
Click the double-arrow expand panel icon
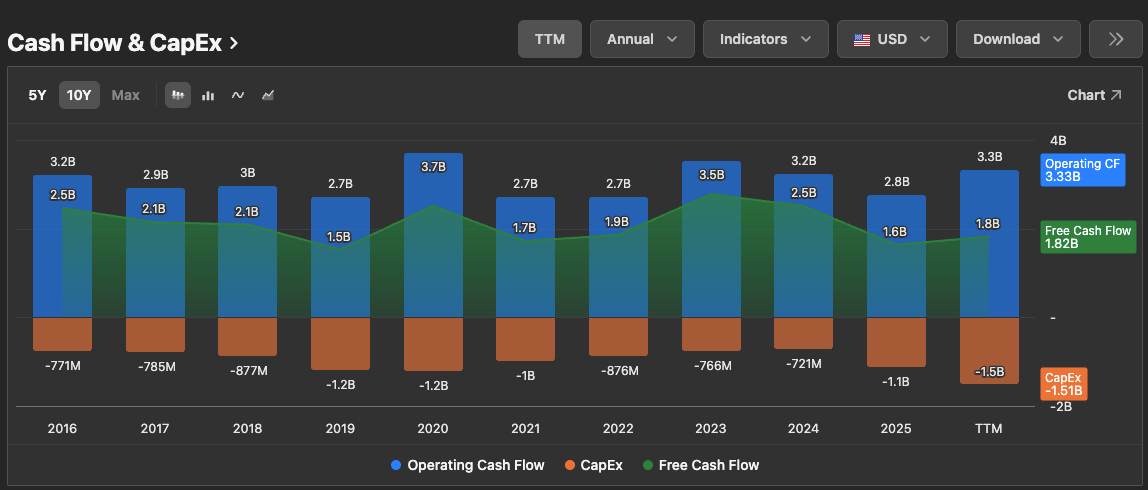[1116, 39]
